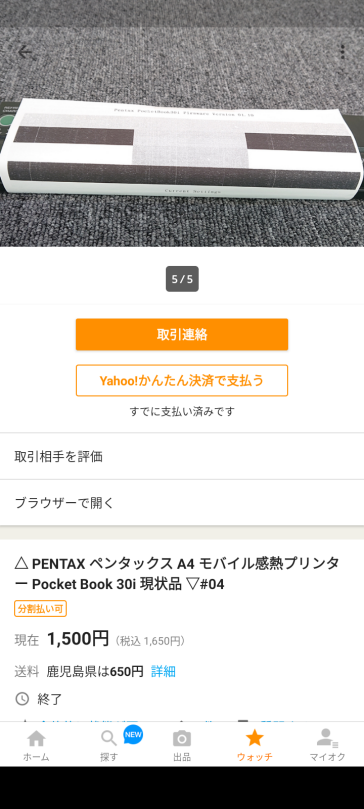Open 取引相手を評価 menu item
The height and width of the screenshot is (809, 364).
(x=182, y=456)
